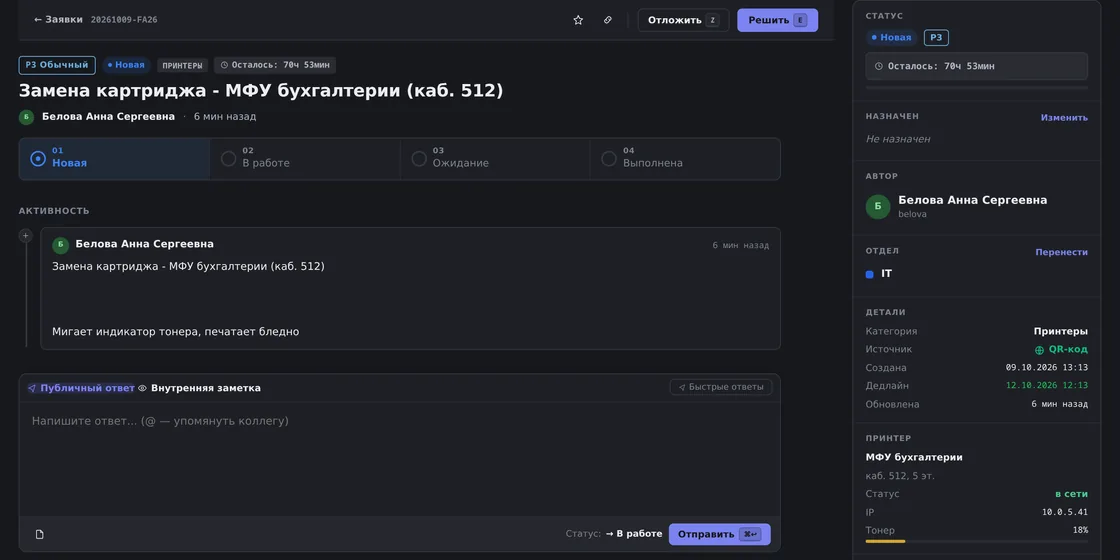The width and height of the screenshot is (1120, 560).
Task: Click the каб. 512, 5 эт. location
Action: 900,476
